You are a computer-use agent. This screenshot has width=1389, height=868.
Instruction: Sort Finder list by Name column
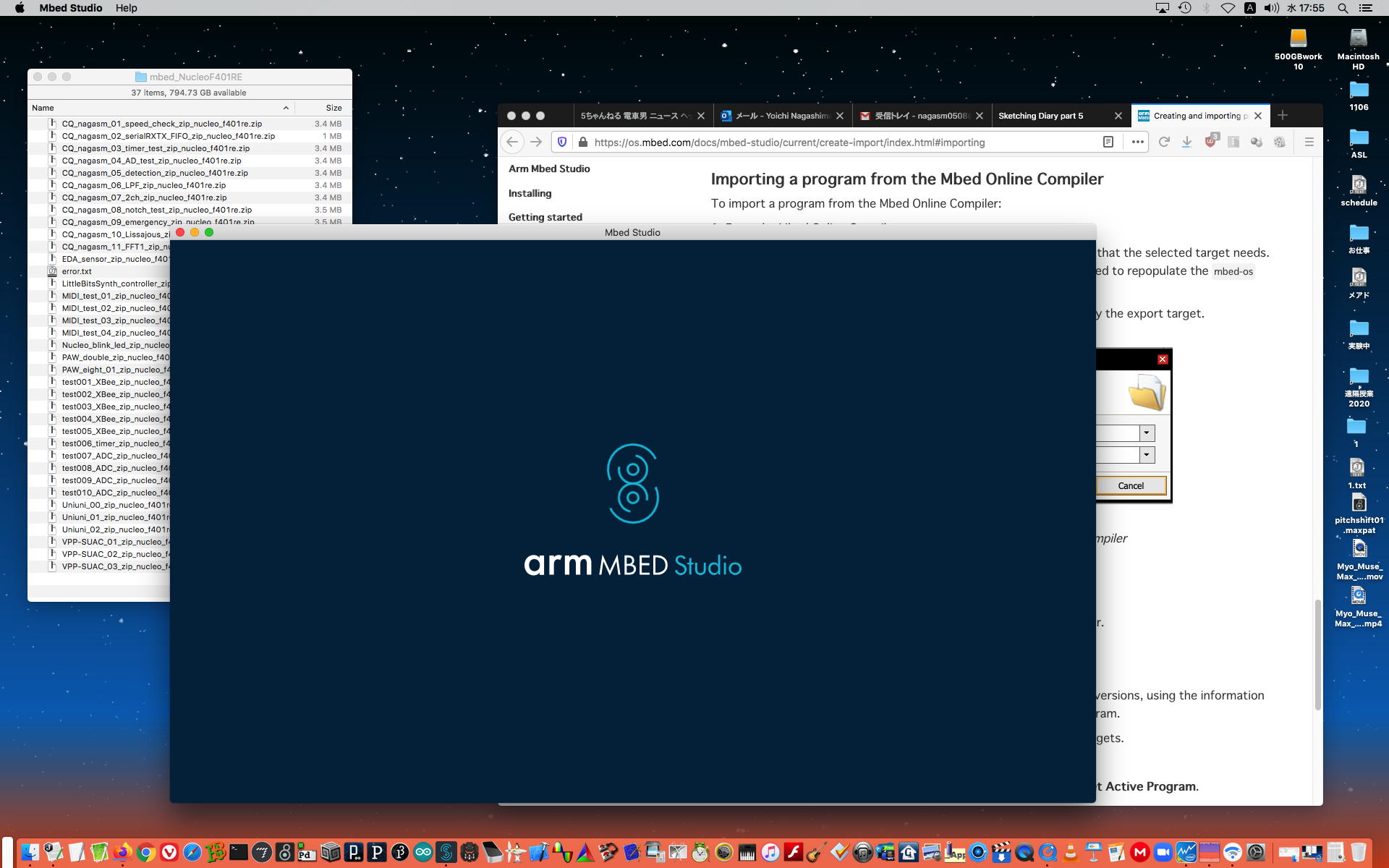coord(43,108)
